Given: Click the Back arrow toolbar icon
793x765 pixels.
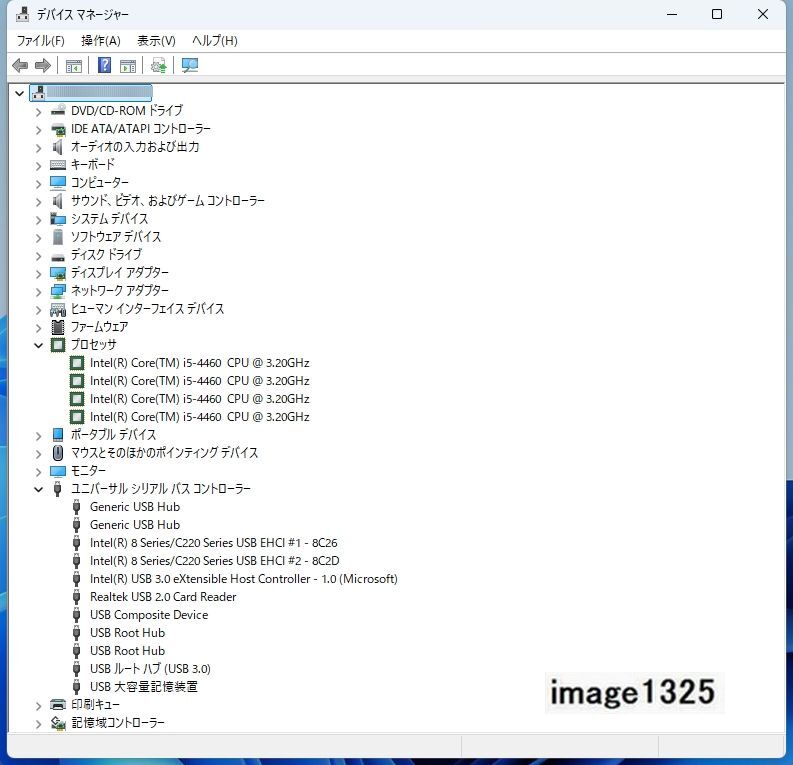Looking at the screenshot, I should point(20,65).
